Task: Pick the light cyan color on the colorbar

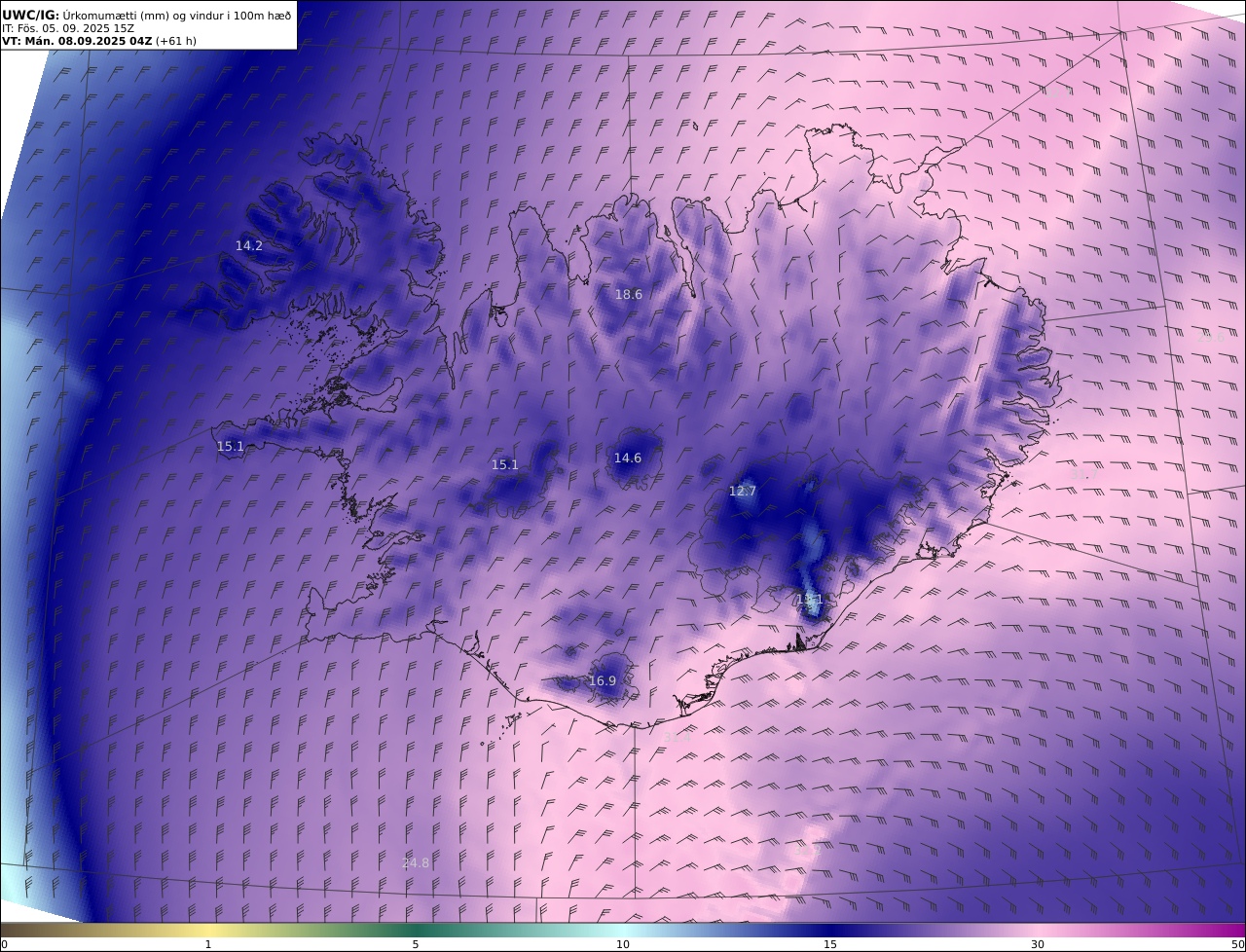Action: tap(623, 931)
